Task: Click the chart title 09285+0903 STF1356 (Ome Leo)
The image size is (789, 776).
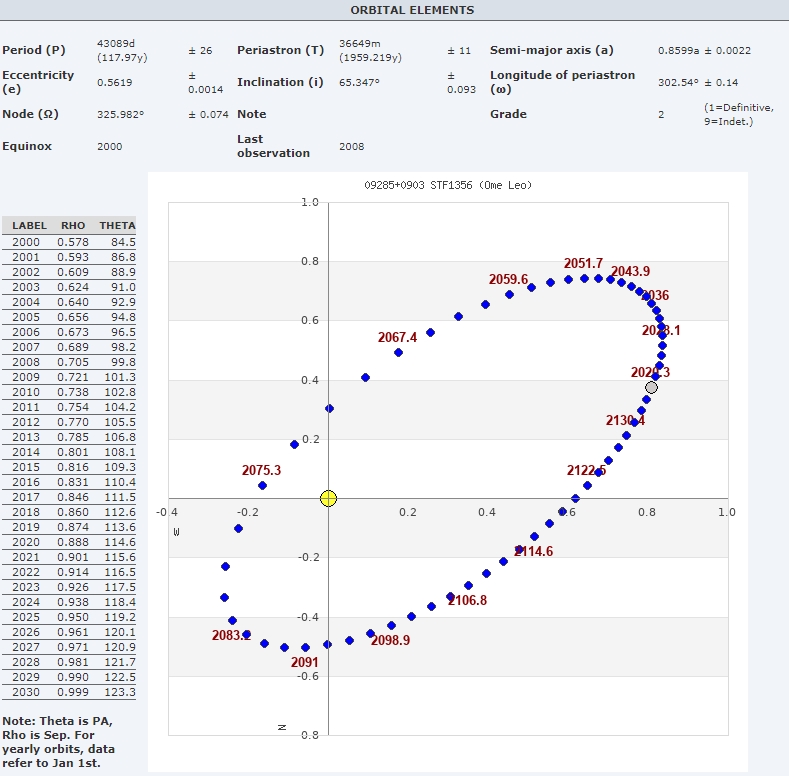Action: tap(447, 185)
